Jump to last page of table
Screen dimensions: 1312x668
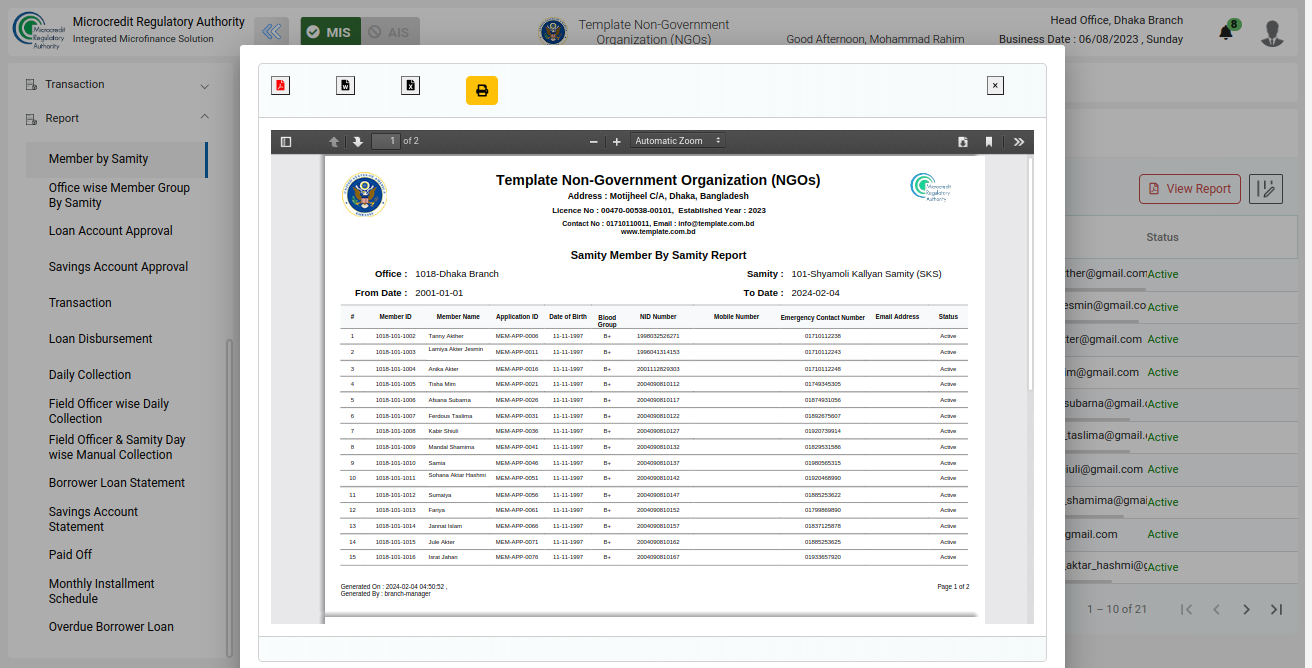[x=1276, y=609]
